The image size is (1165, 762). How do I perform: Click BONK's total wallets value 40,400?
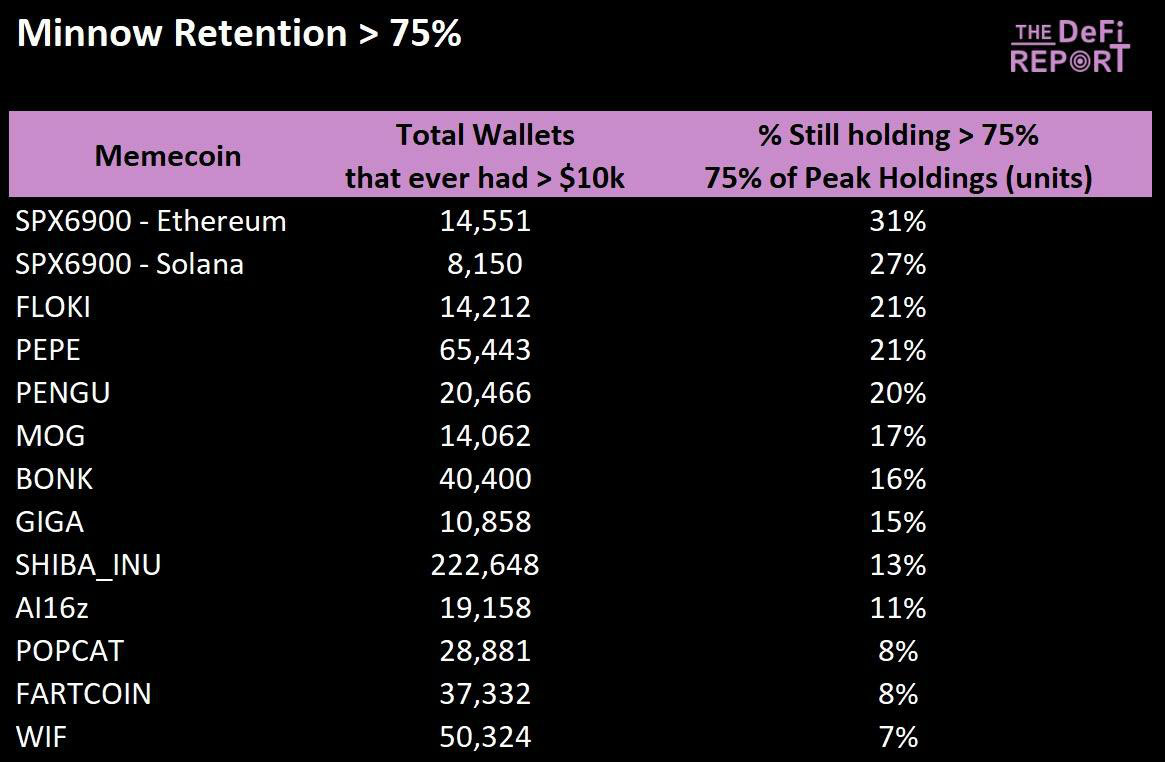[485, 479]
